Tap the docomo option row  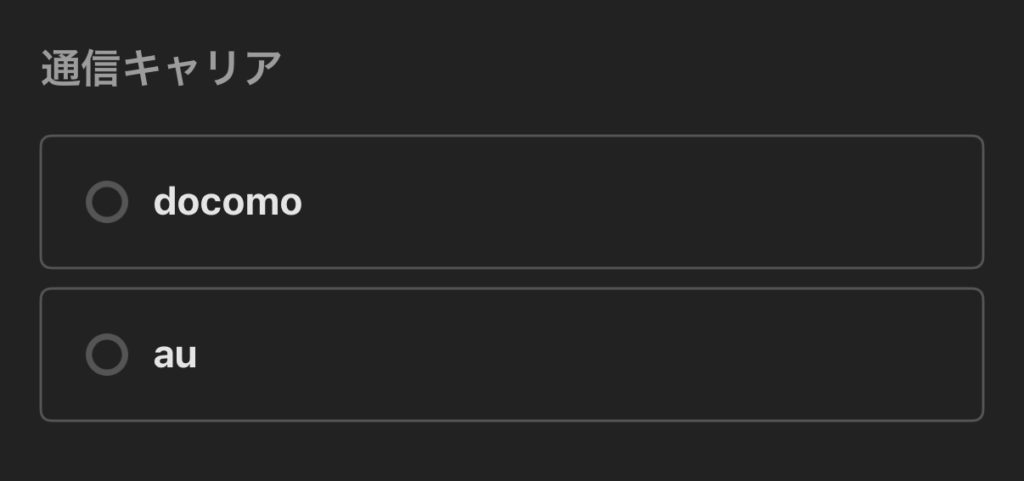click(x=511, y=202)
